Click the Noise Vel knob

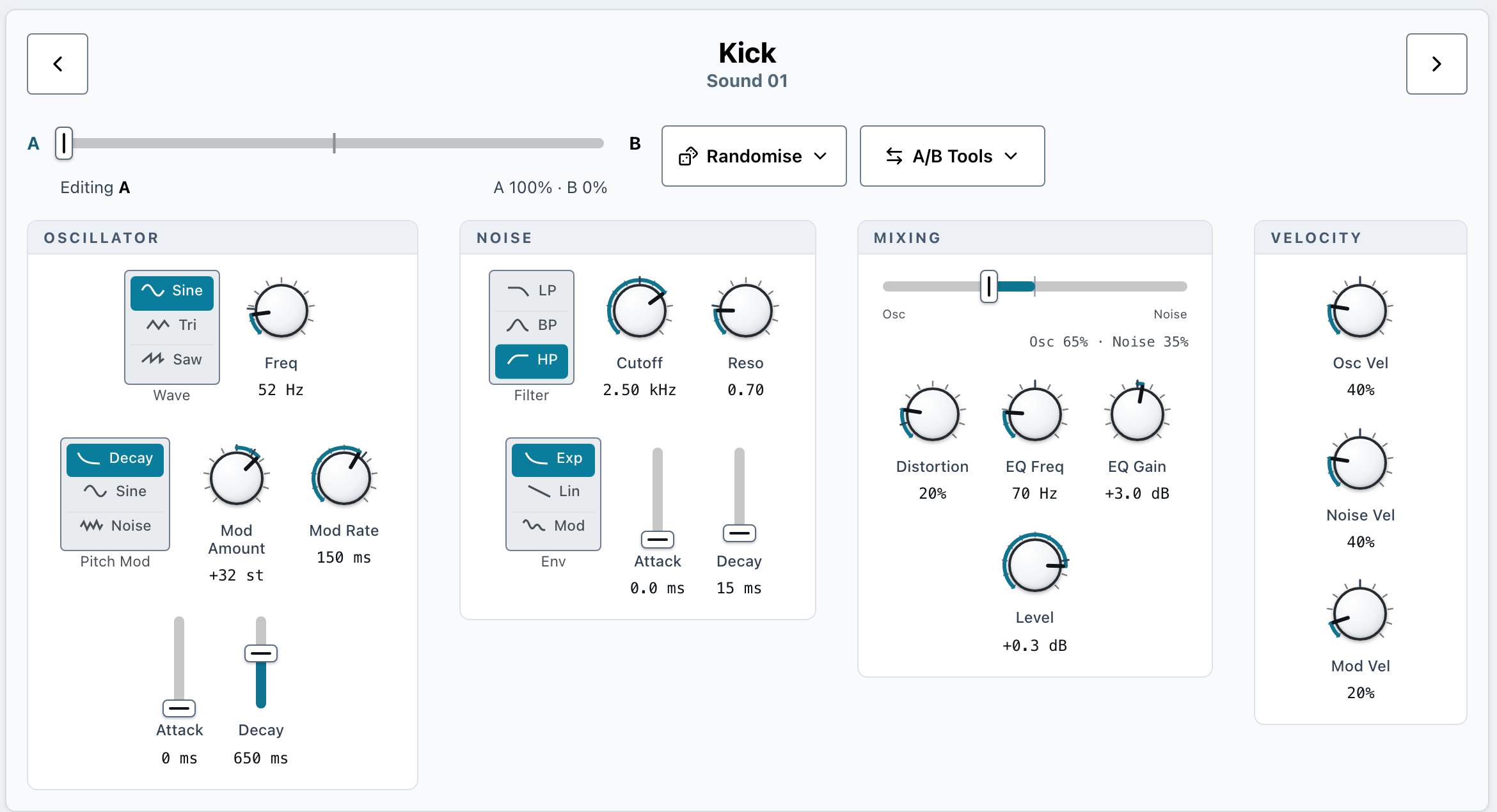(1360, 464)
